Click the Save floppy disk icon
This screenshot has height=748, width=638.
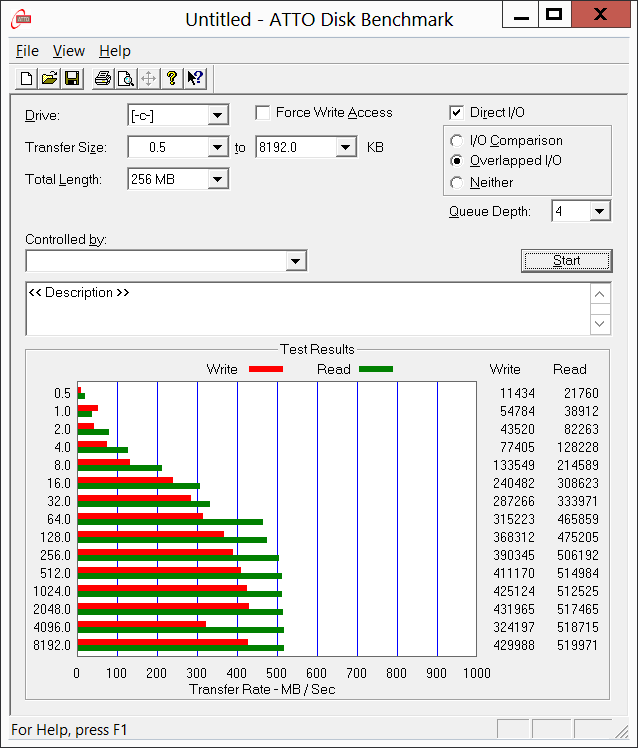point(72,78)
